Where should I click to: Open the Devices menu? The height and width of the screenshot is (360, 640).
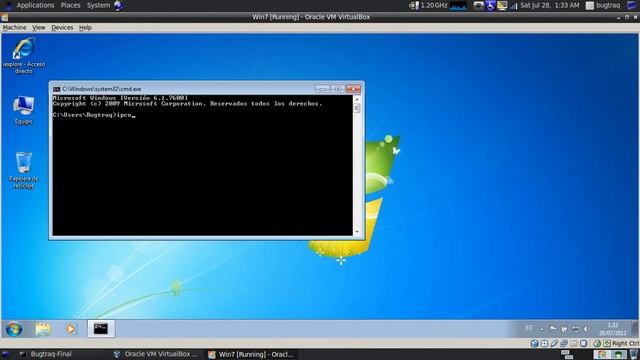62,28
